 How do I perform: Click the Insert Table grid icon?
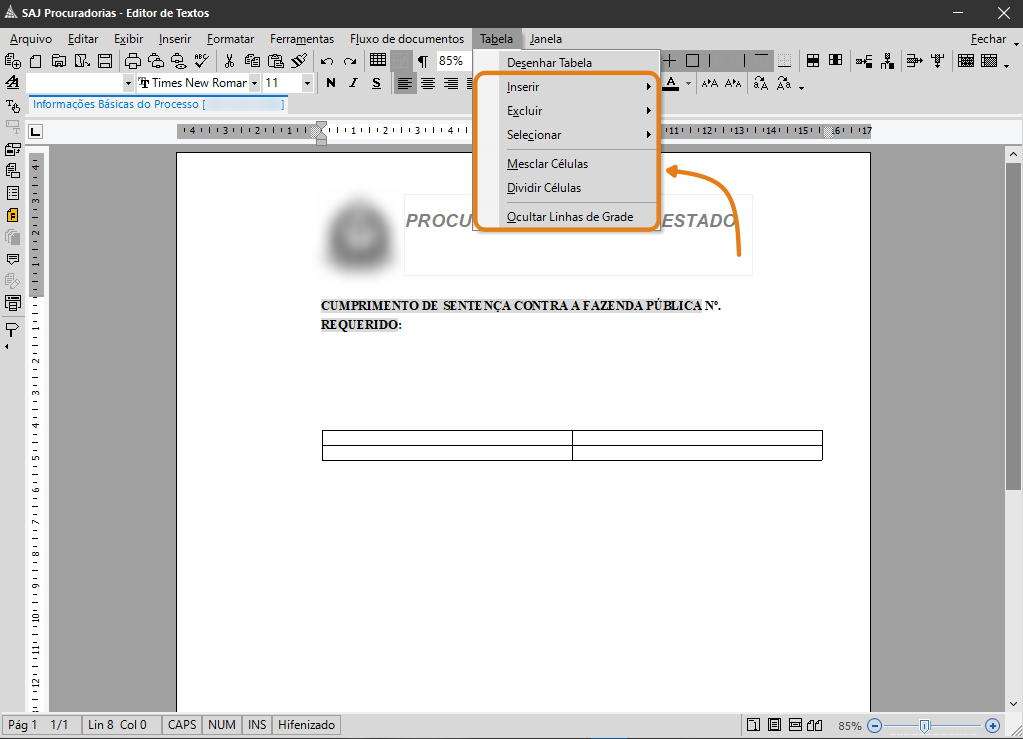pos(378,61)
